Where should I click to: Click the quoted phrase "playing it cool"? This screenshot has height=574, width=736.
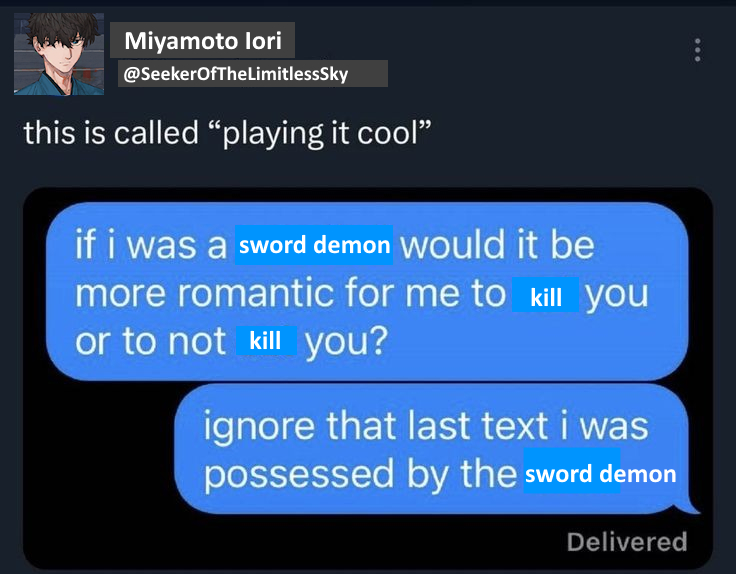(319, 133)
